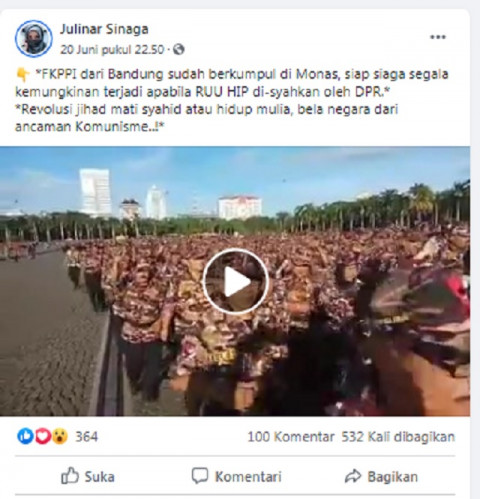Open the post timestamp 20 Juni pukul 22.50
The height and width of the screenshot is (499, 480).
[112, 50]
